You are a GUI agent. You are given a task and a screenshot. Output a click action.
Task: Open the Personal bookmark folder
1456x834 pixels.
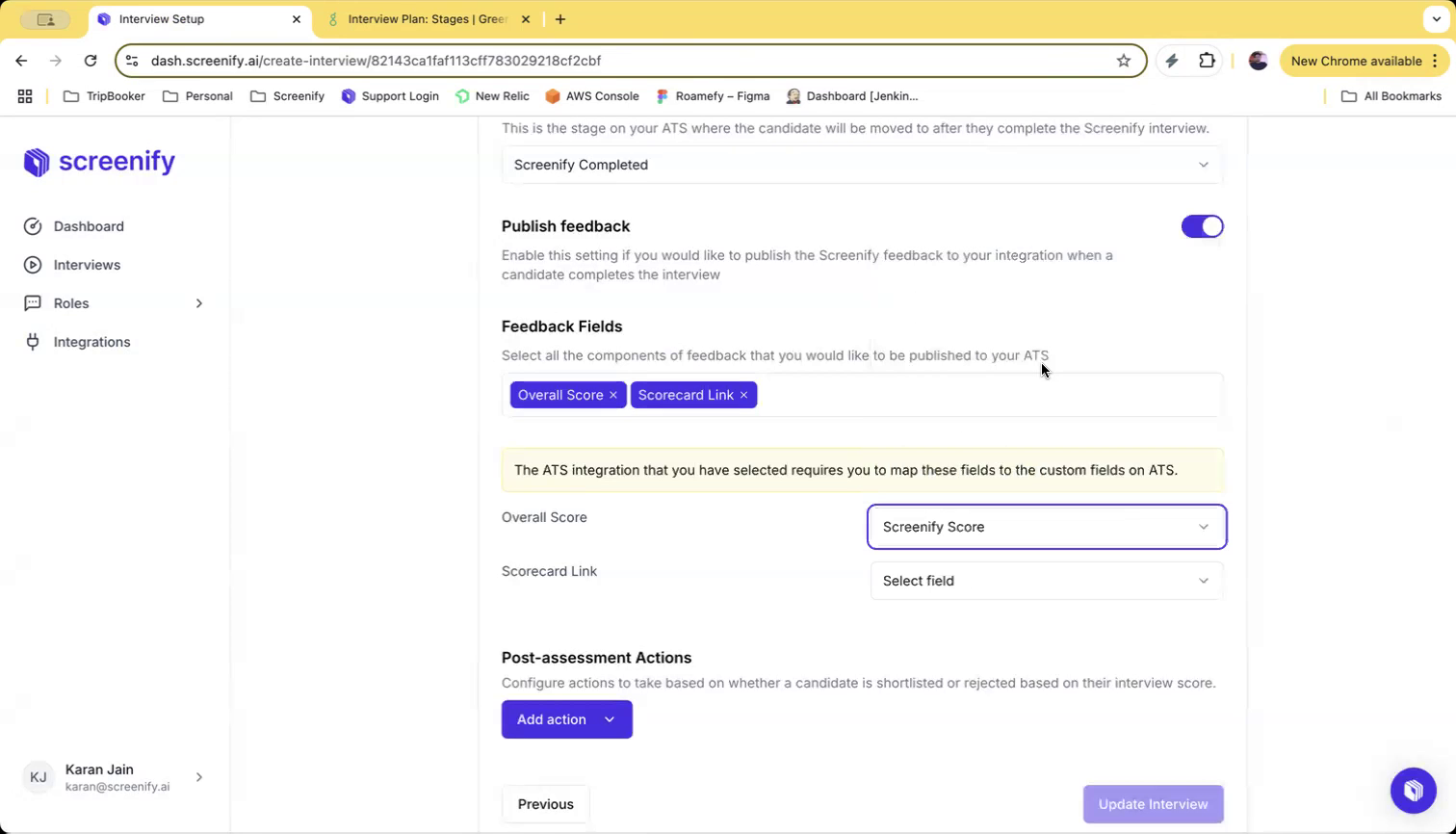(x=197, y=96)
